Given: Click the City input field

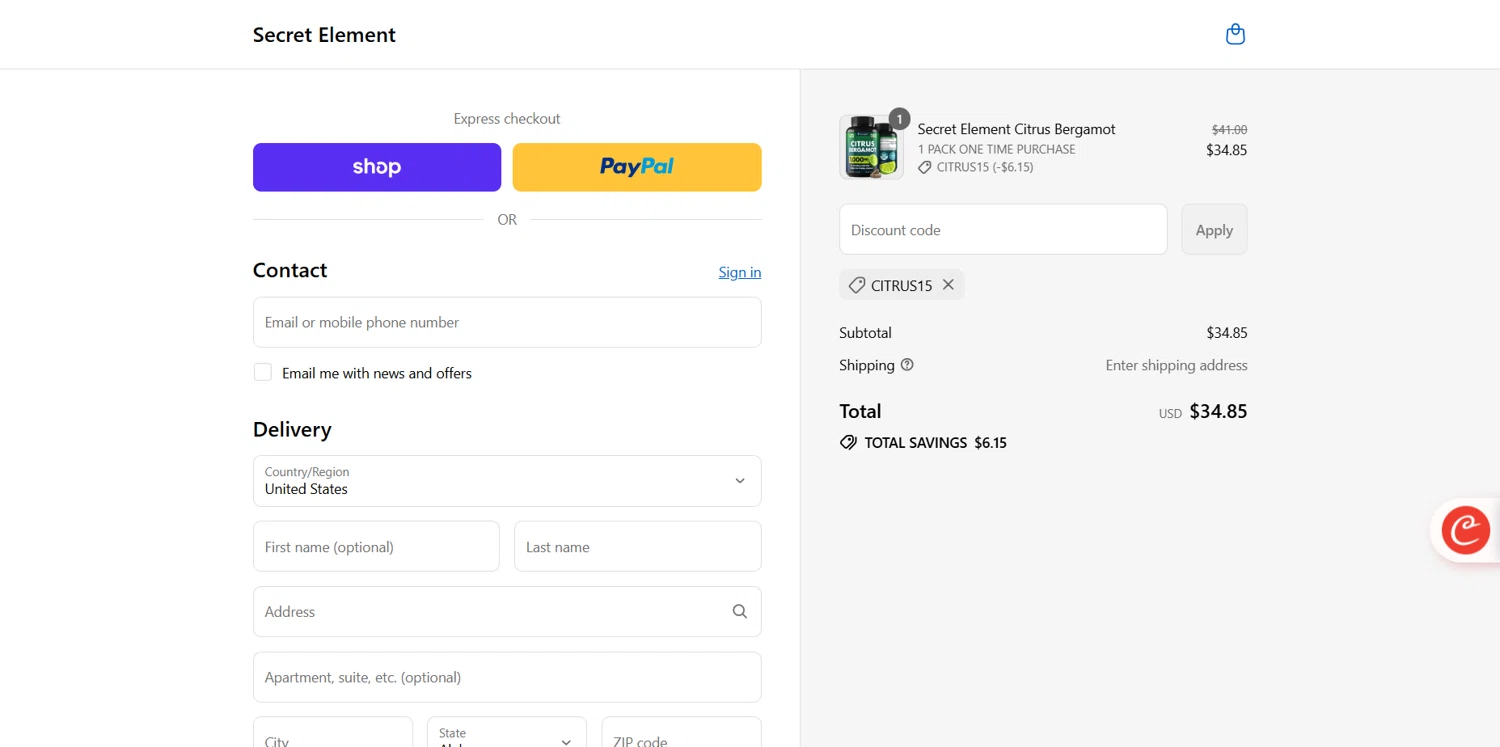Looking at the screenshot, I should (x=333, y=732).
